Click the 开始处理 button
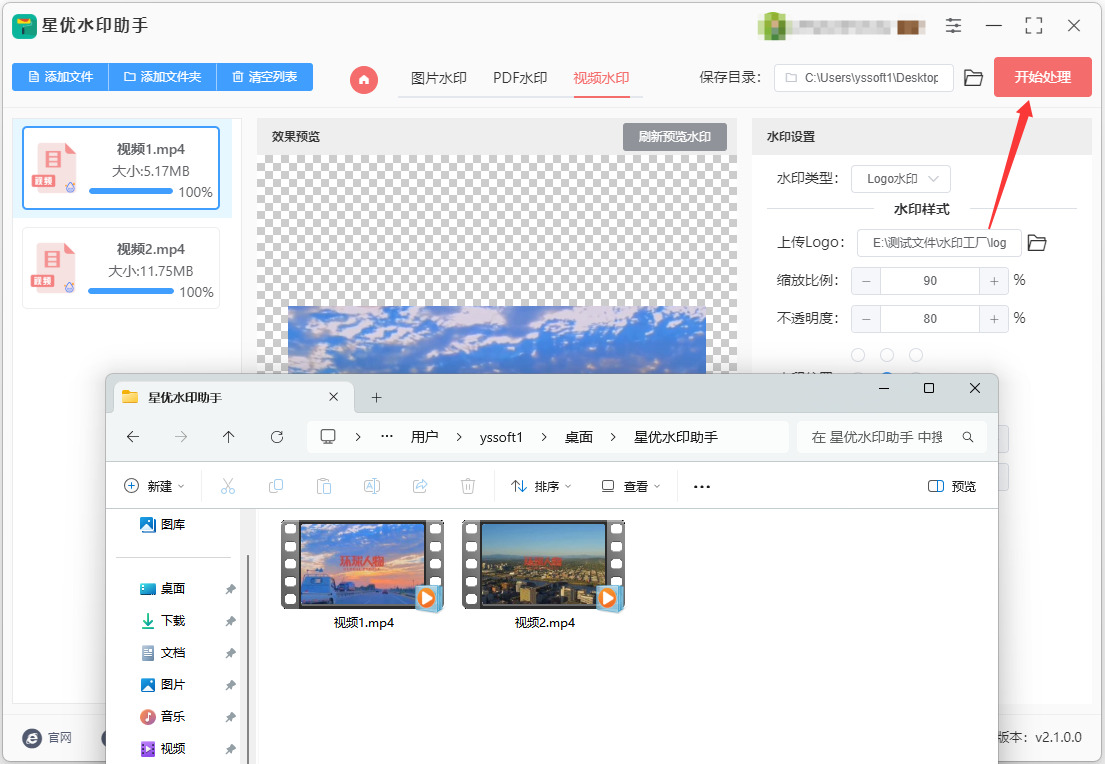 coord(1043,77)
